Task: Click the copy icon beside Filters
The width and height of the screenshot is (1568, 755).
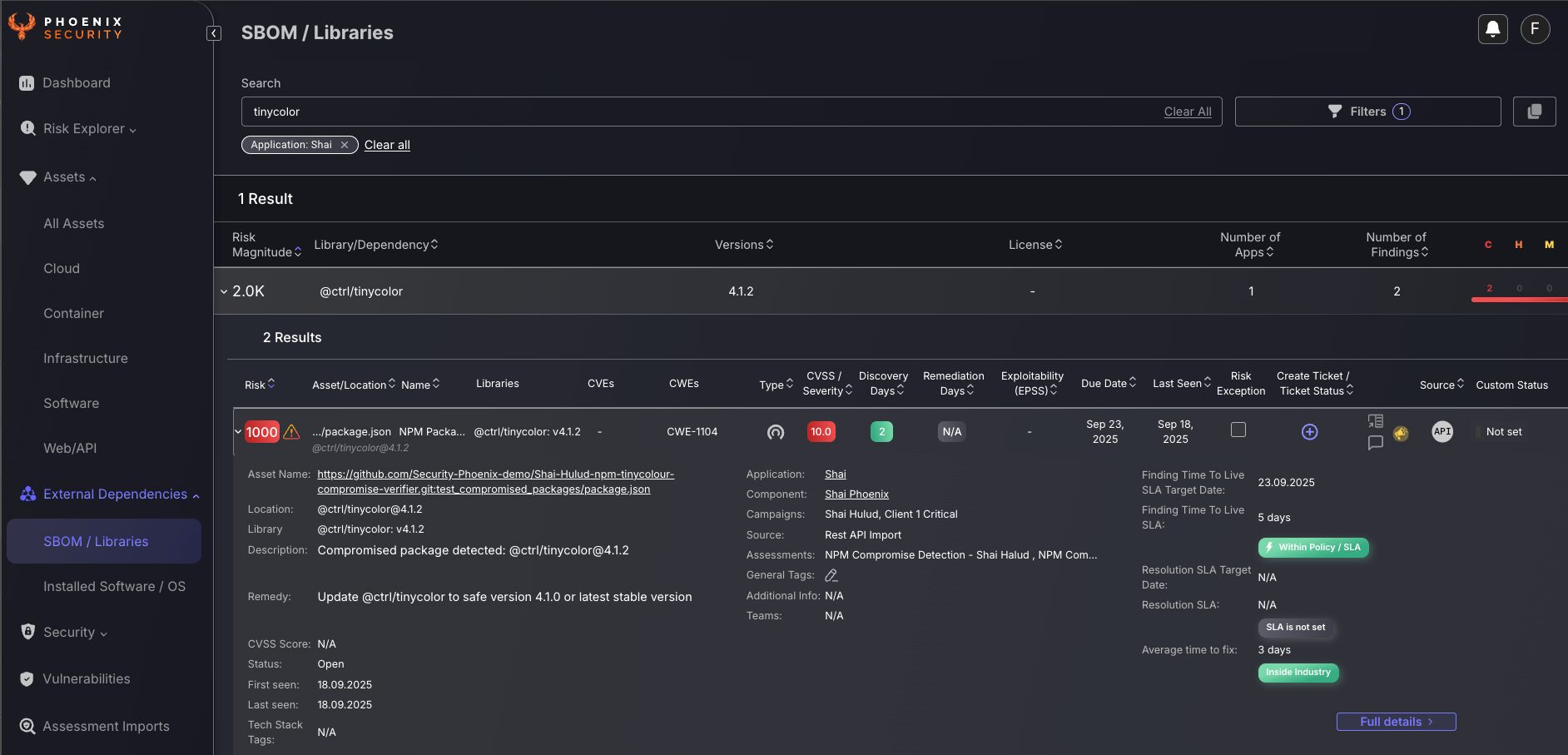Action: coord(1534,112)
